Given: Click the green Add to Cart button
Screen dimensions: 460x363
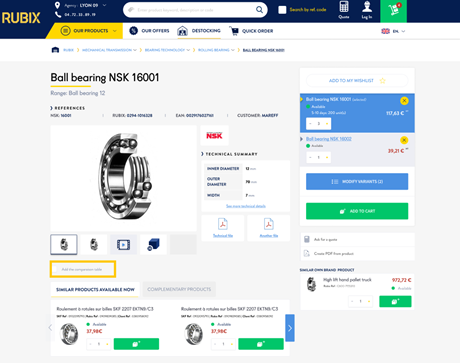Looking at the screenshot, I should tap(357, 211).
